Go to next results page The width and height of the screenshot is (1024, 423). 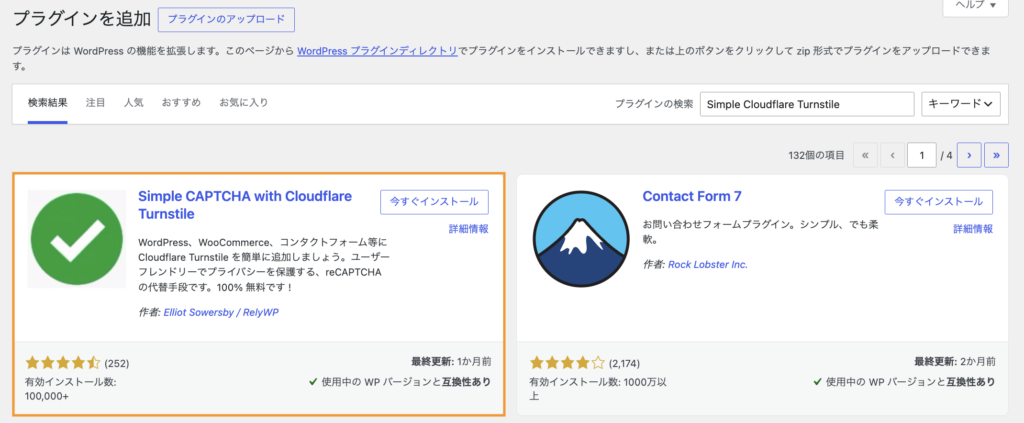pos(969,155)
